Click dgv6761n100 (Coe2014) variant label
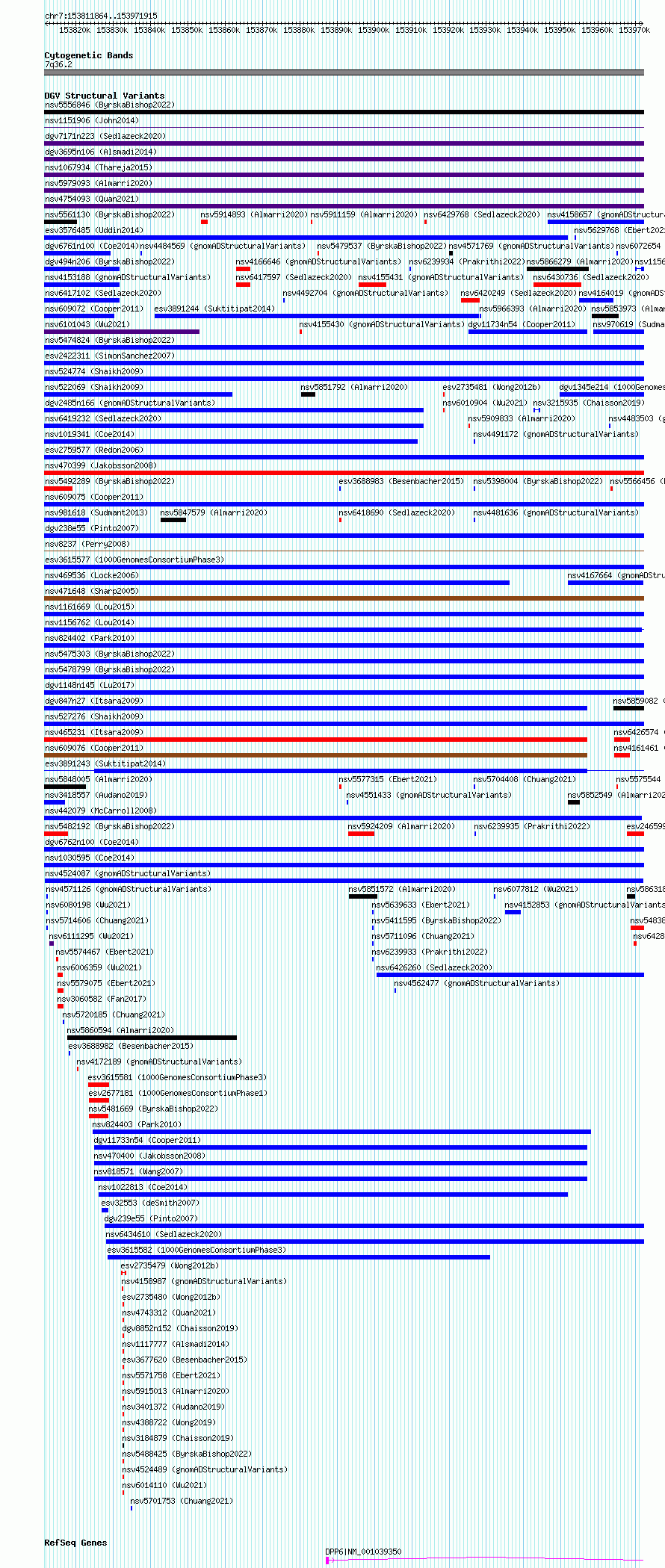665x1568 pixels. pyautogui.click(x=92, y=246)
